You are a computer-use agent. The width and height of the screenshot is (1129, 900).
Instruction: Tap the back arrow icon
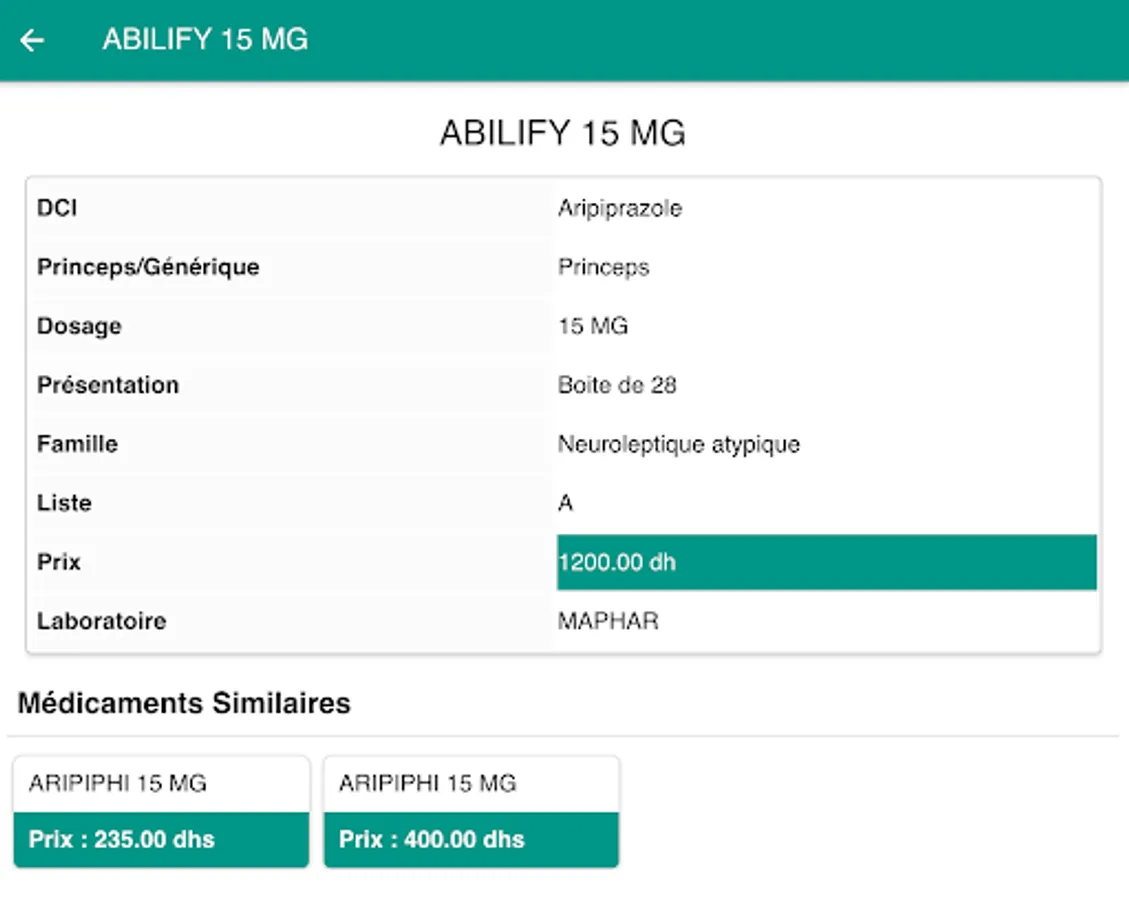click(33, 40)
